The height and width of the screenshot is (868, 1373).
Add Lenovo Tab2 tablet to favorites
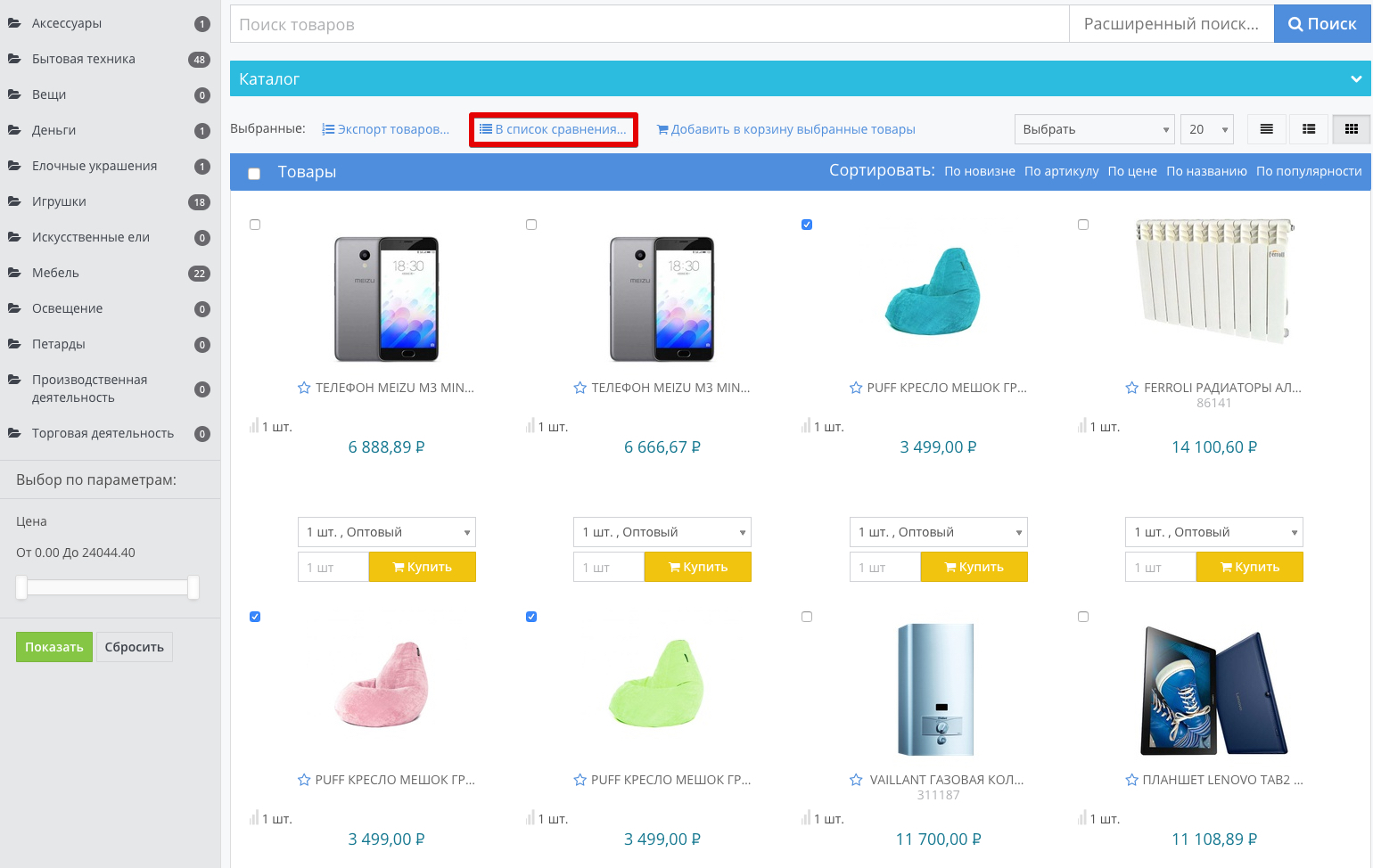(x=1132, y=780)
